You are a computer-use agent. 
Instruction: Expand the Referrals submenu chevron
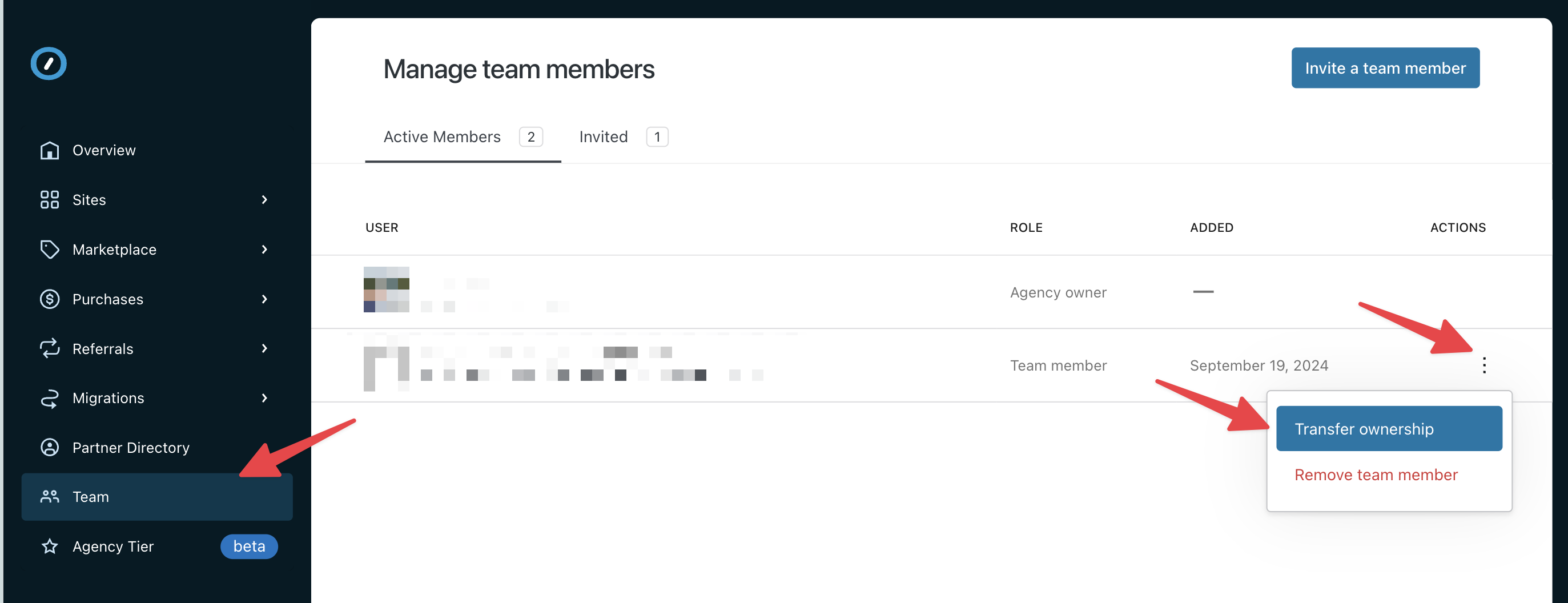pyautogui.click(x=264, y=349)
